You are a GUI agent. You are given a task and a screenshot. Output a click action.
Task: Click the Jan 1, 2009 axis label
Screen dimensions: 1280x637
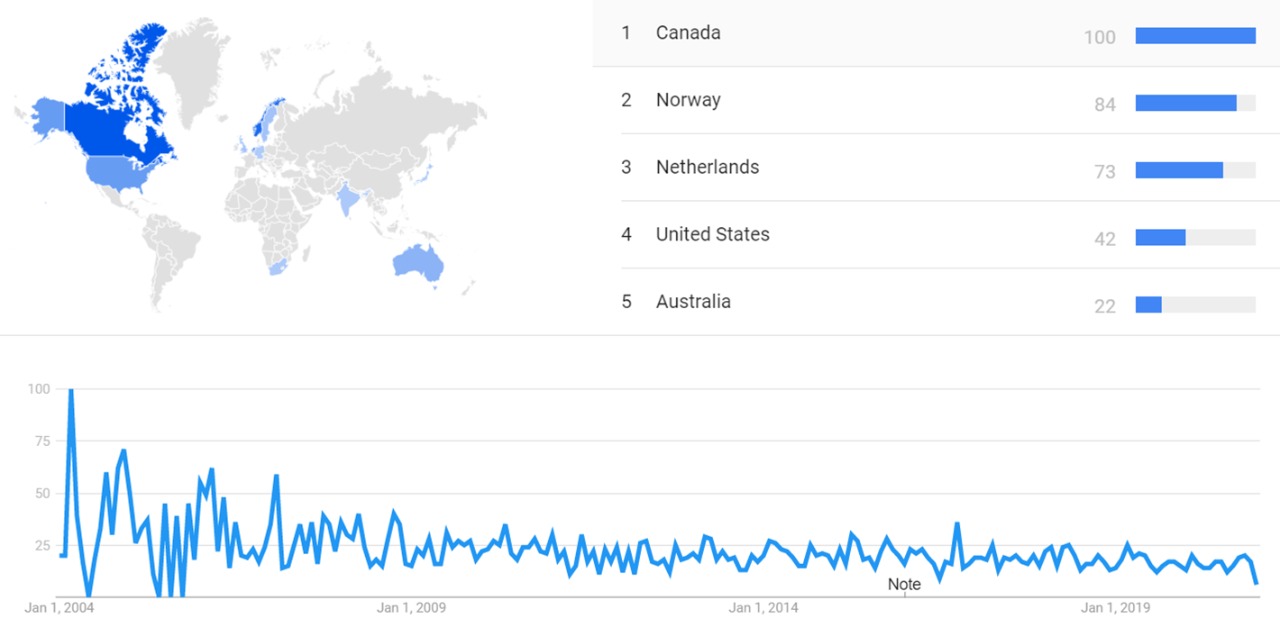[411, 607]
